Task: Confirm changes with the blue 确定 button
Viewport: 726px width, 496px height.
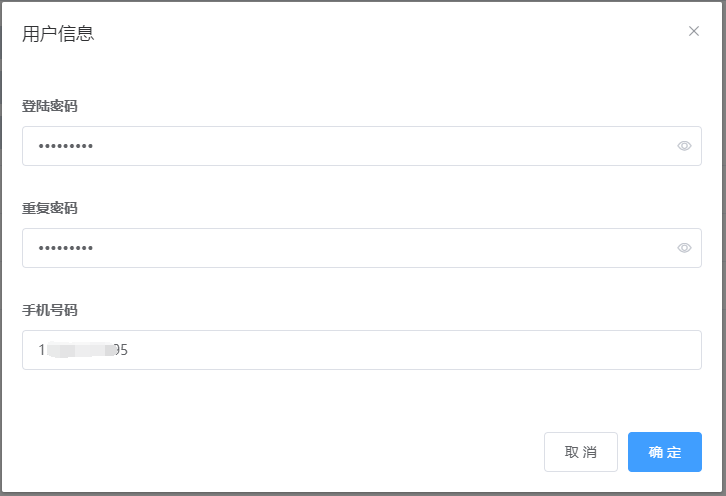Action: (x=664, y=452)
